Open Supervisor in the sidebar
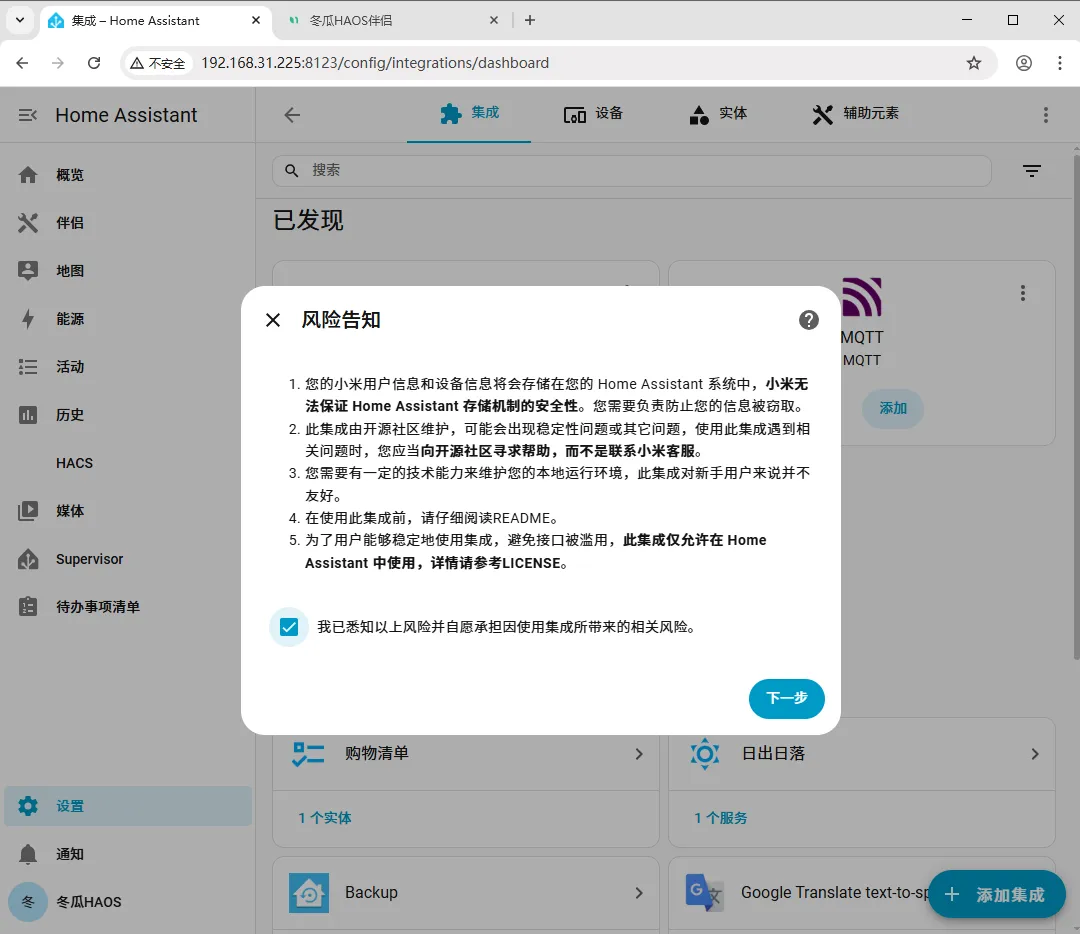The height and width of the screenshot is (934, 1080). (x=127, y=559)
